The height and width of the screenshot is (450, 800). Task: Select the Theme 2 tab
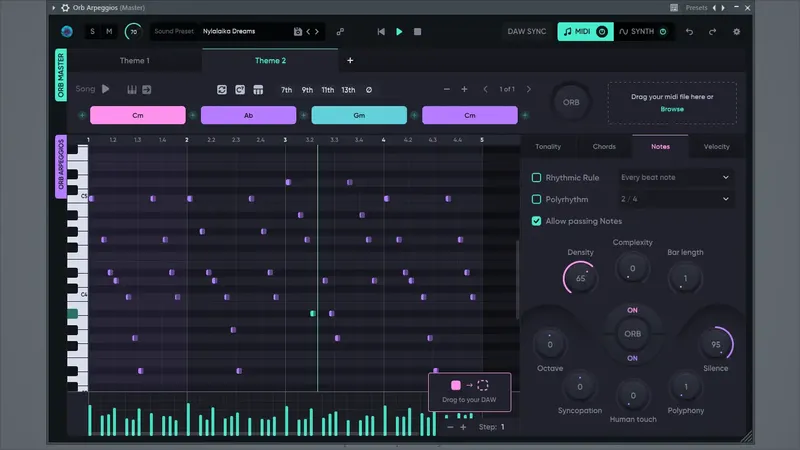click(270, 60)
